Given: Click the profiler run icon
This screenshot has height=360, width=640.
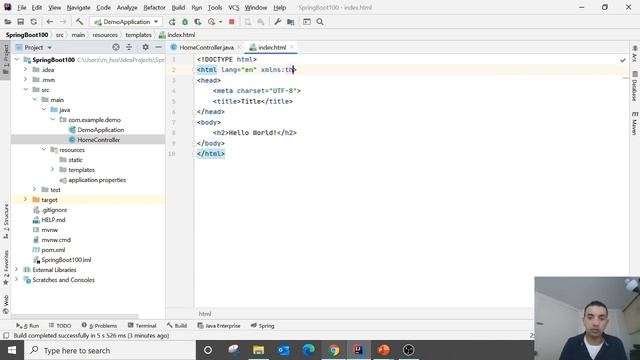Looking at the screenshot, I should coord(211,22).
